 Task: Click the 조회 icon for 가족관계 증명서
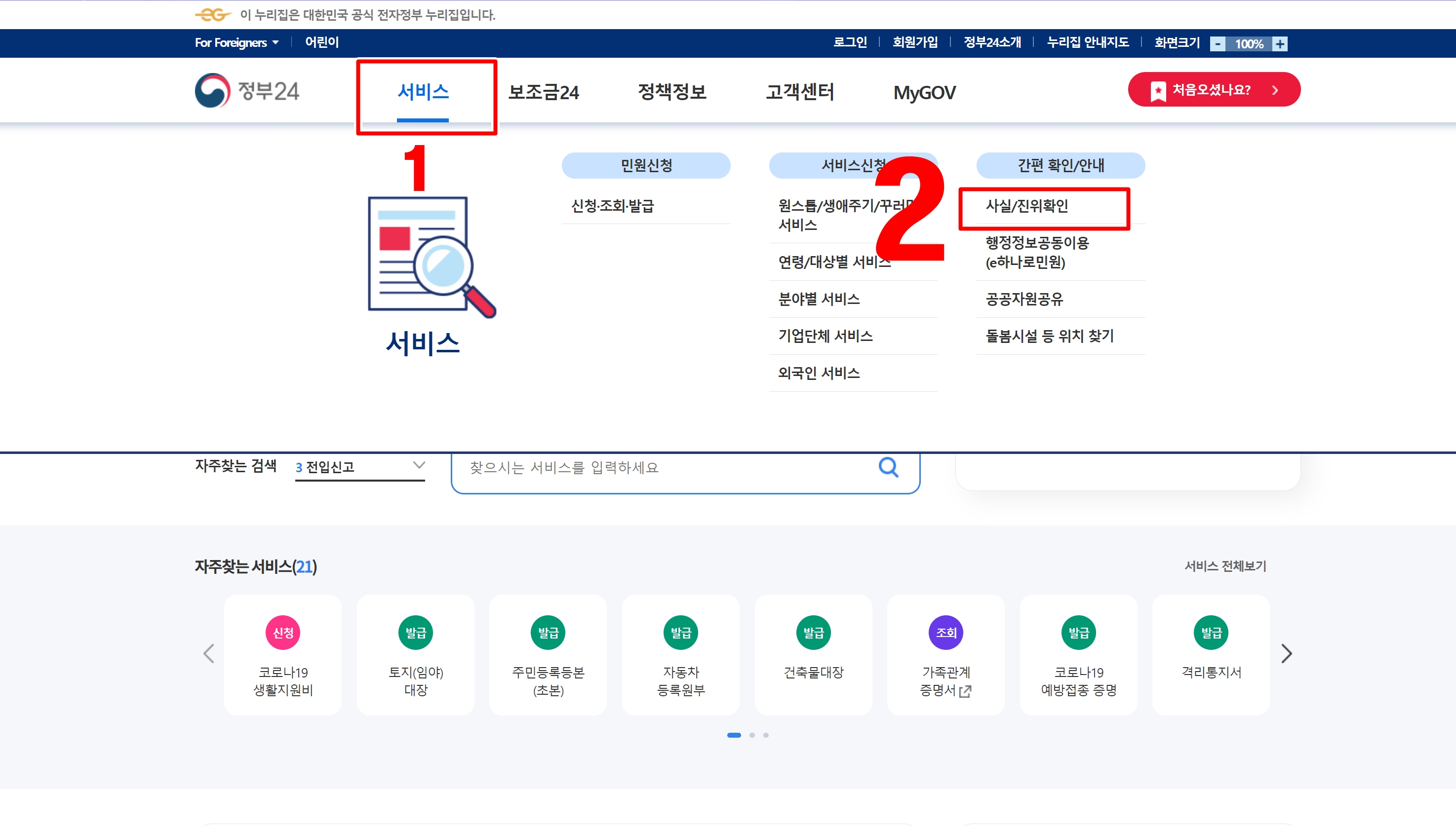coord(945,633)
